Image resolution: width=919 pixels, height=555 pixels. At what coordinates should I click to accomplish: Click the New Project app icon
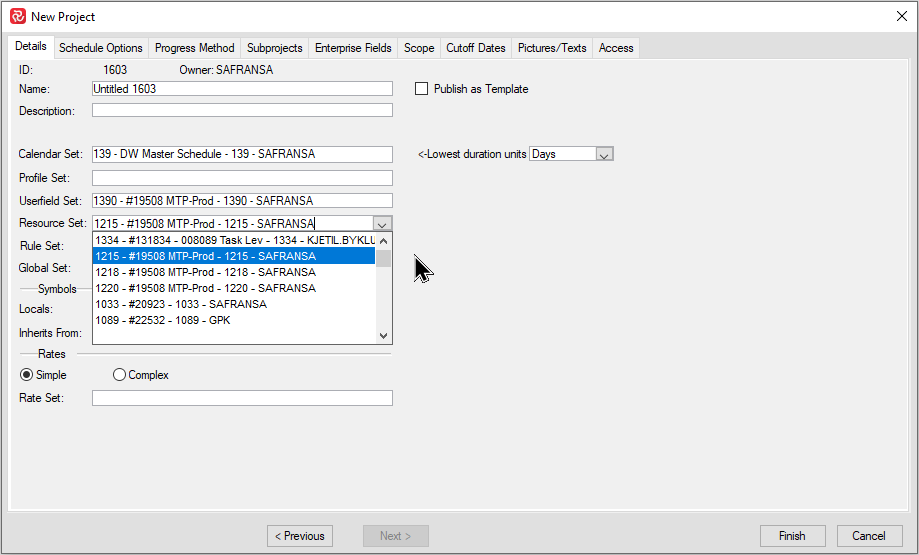pyautogui.click(x=18, y=16)
